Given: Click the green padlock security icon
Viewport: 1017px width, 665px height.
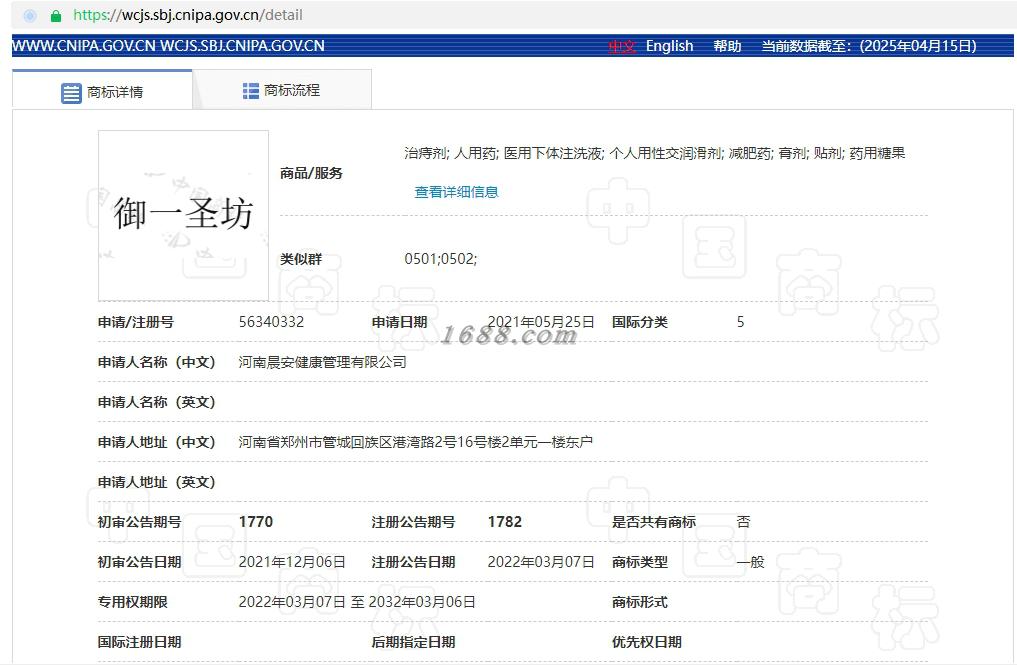Looking at the screenshot, I should pyautogui.click(x=56, y=16).
